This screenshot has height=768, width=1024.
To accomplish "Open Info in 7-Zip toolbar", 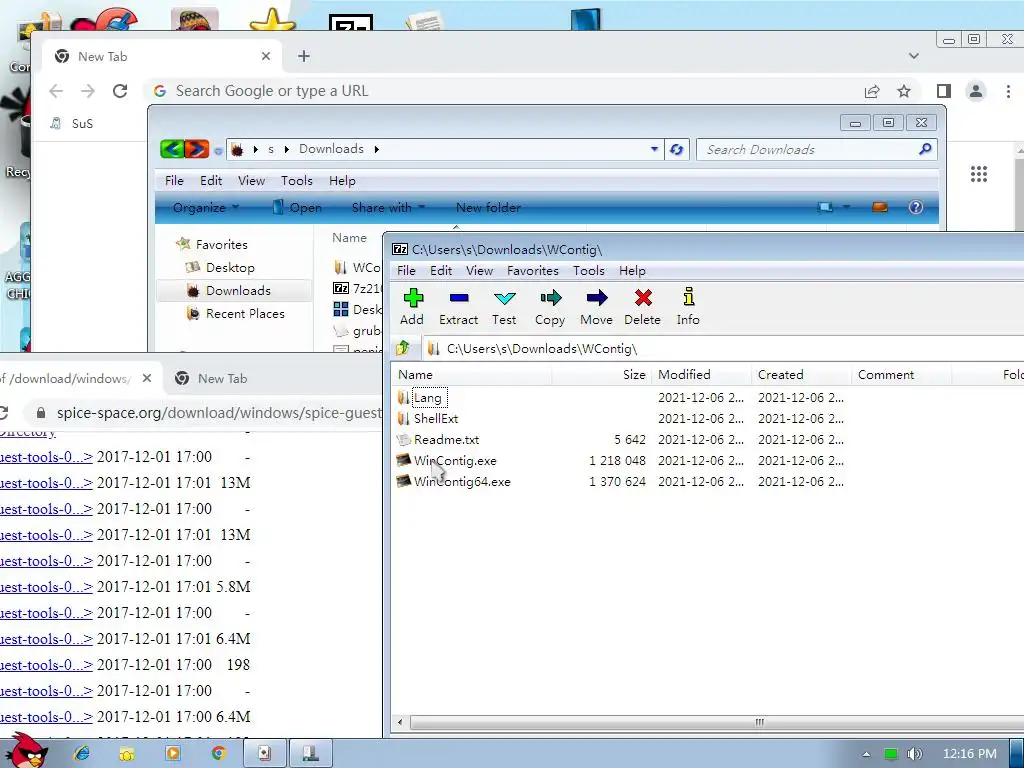I will (688, 306).
